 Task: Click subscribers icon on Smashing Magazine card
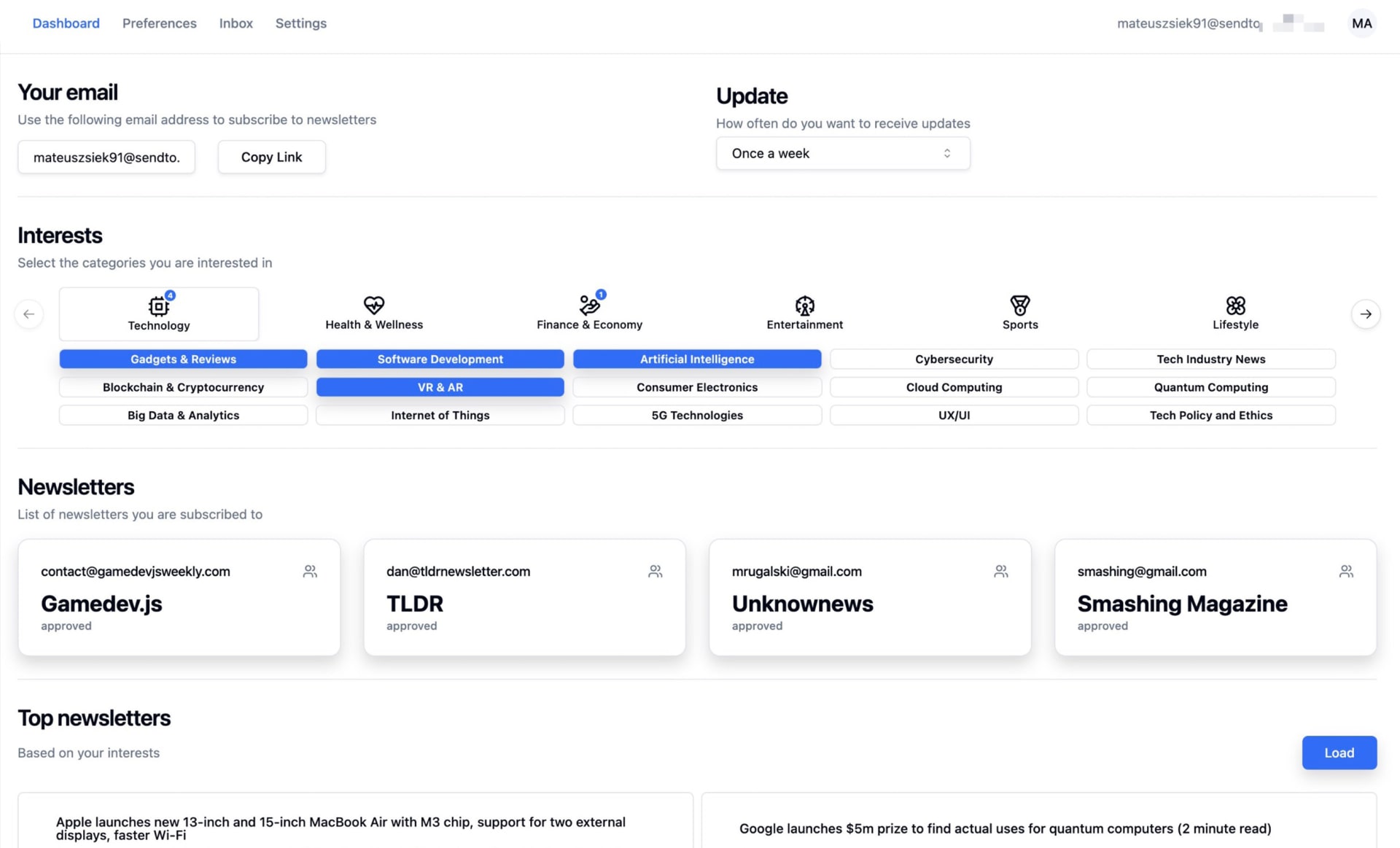pyautogui.click(x=1346, y=572)
